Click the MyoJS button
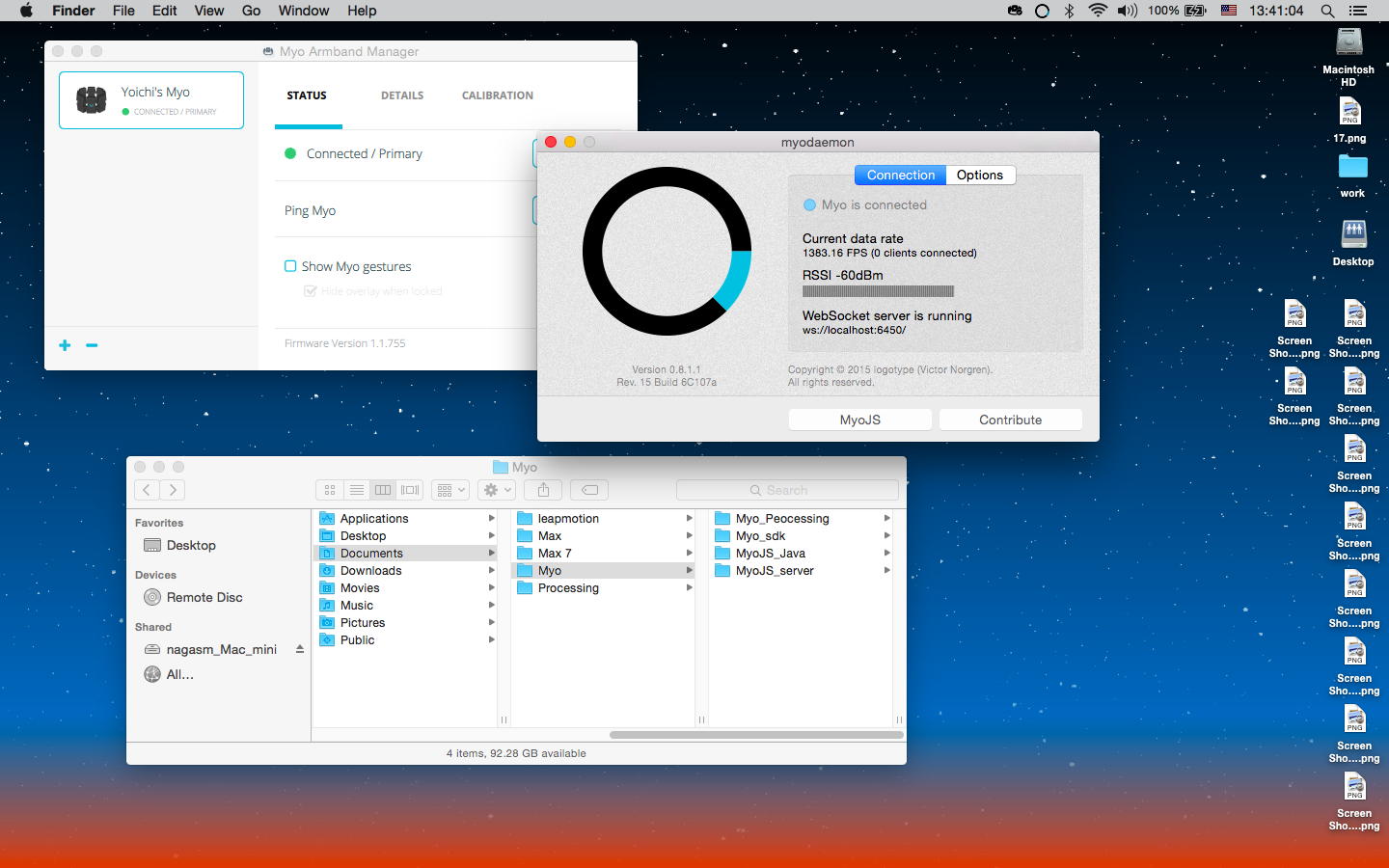 (x=860, y=420)
